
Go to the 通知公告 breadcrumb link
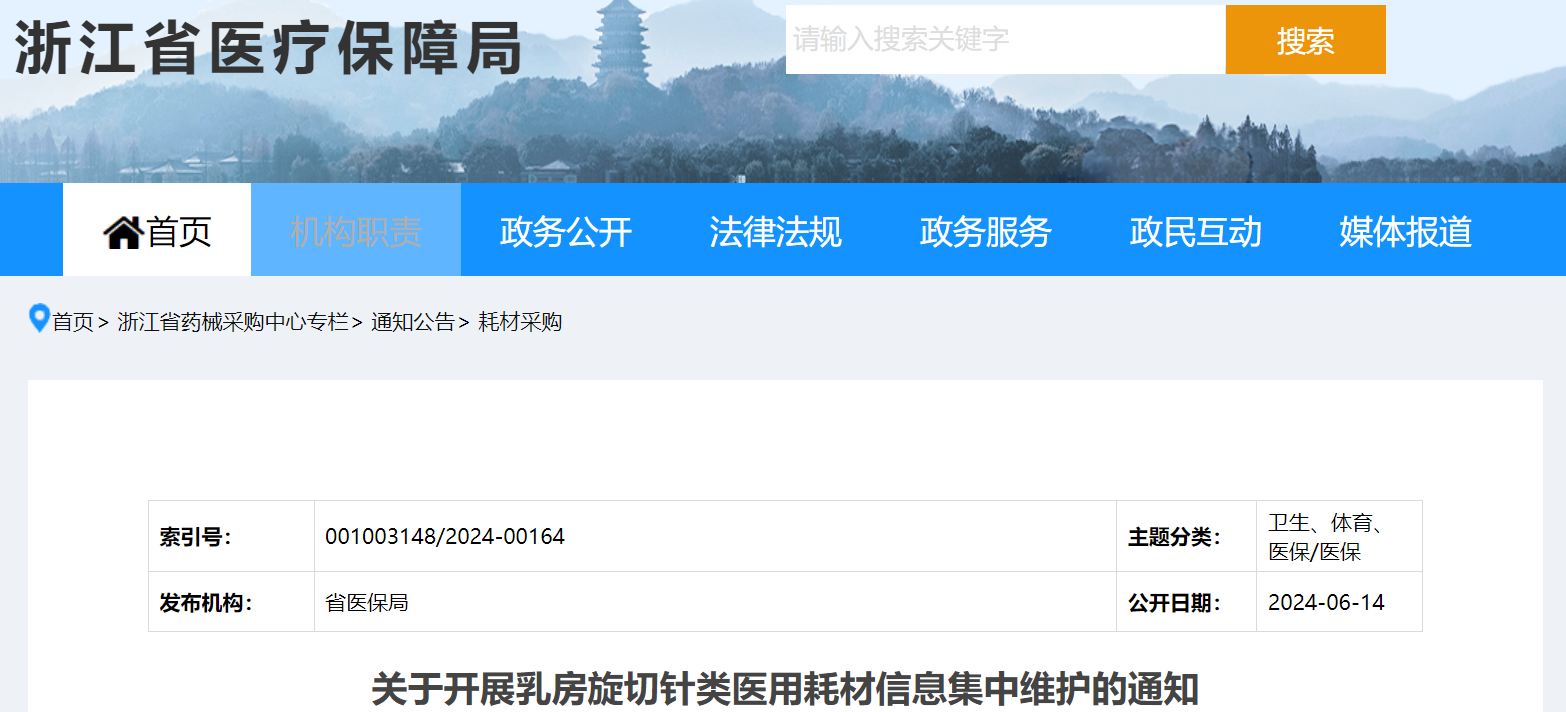click(x=412, y=322)
